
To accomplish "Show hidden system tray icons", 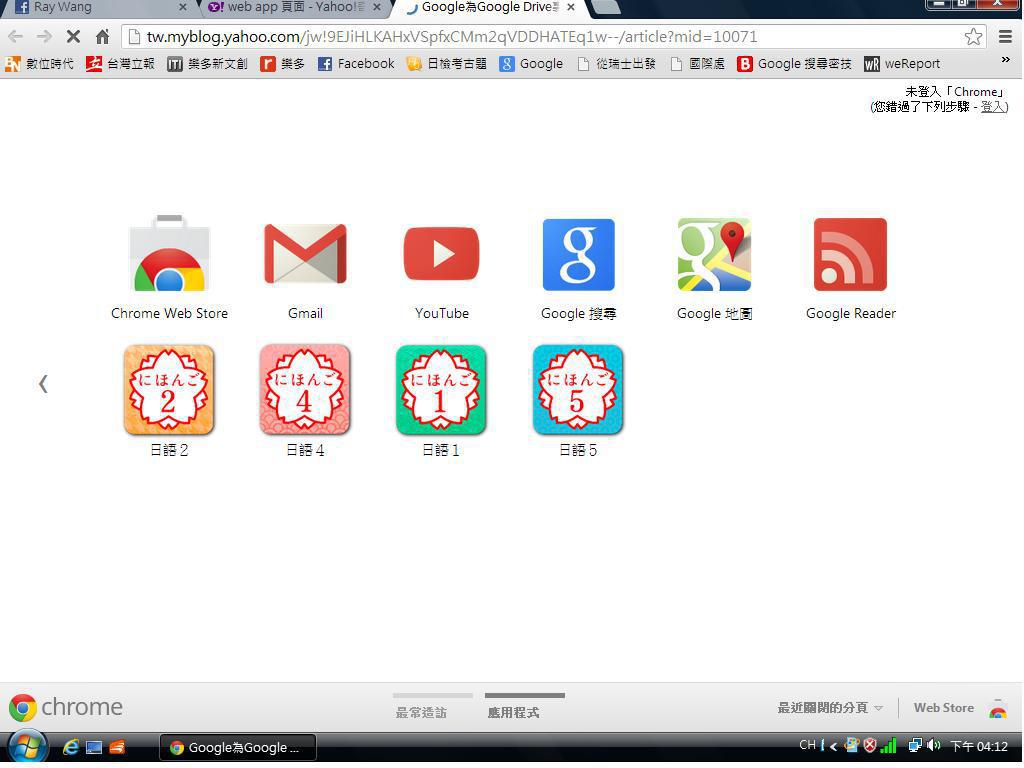I will tap(834, 746).
